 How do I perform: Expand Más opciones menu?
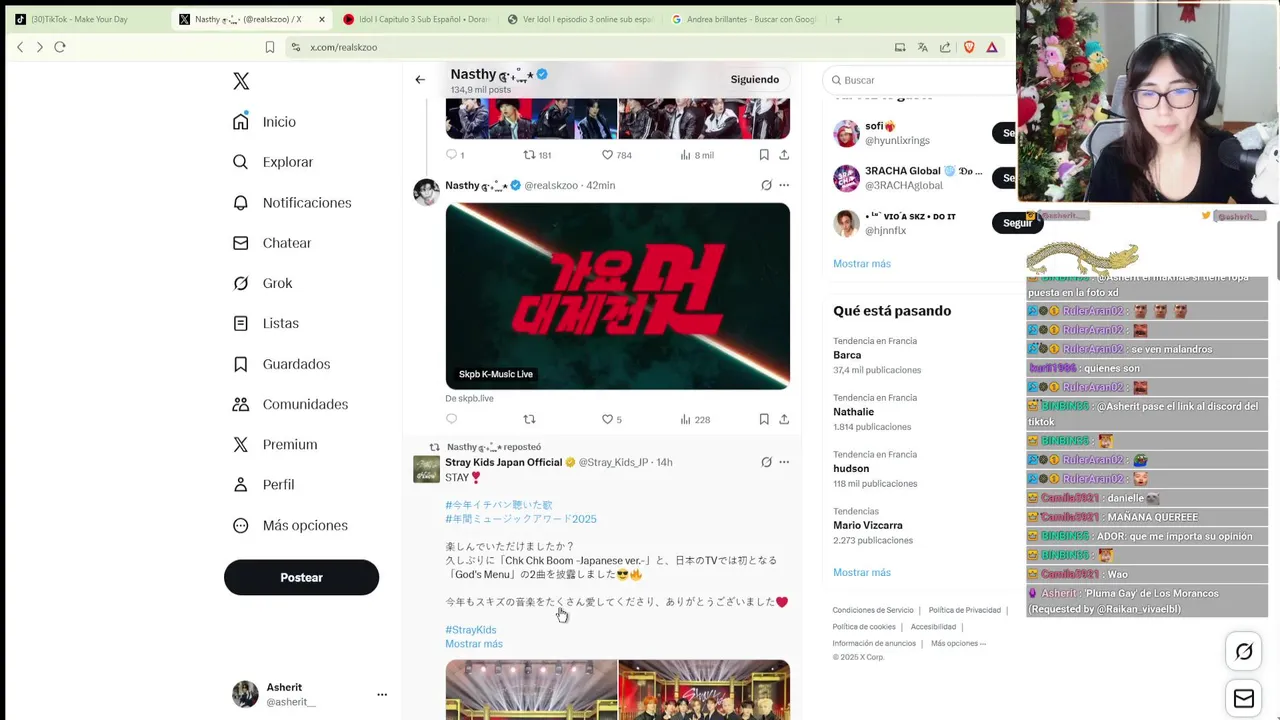(x=290, y=525)
